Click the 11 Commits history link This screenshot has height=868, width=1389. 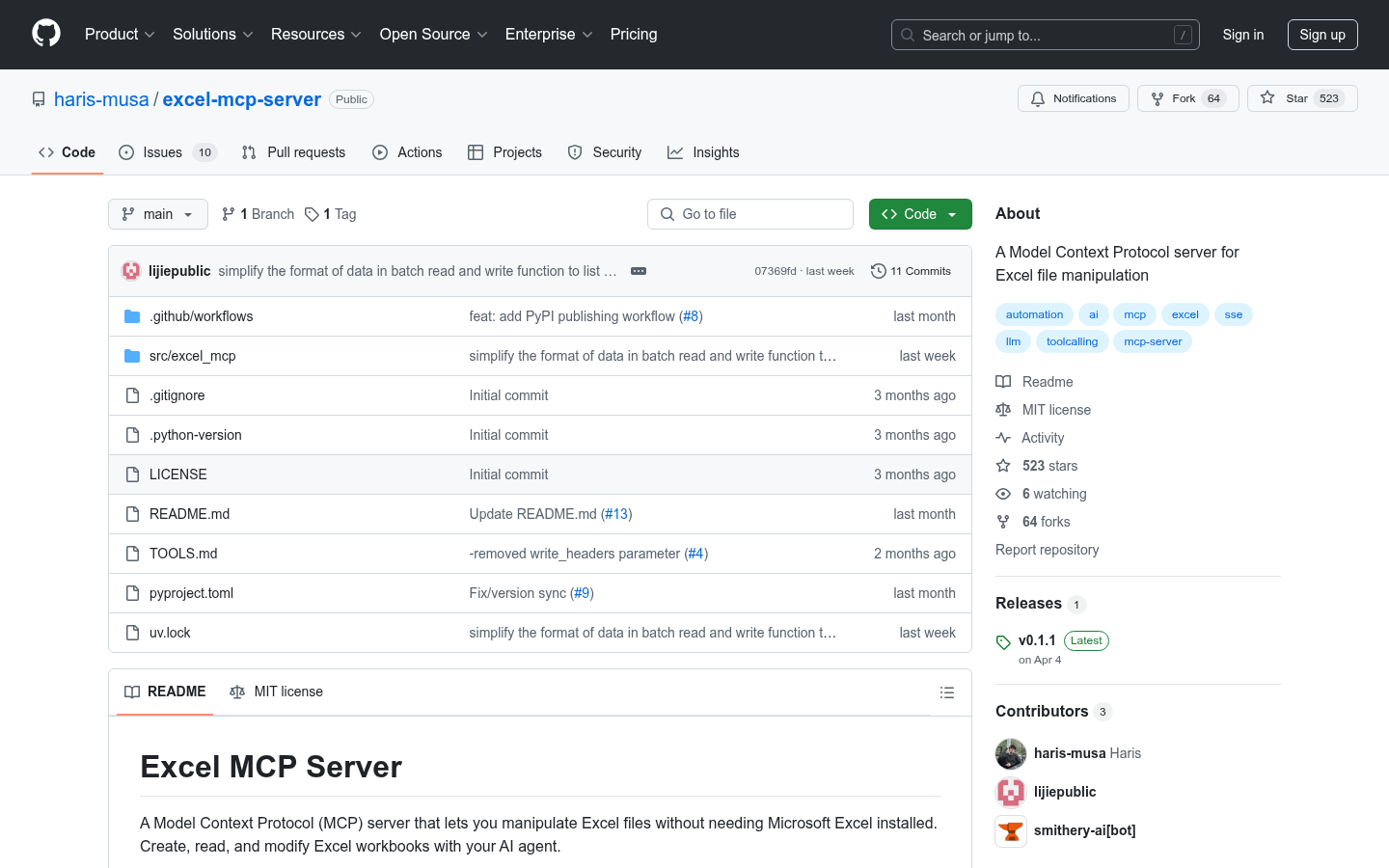pos(911,271)
